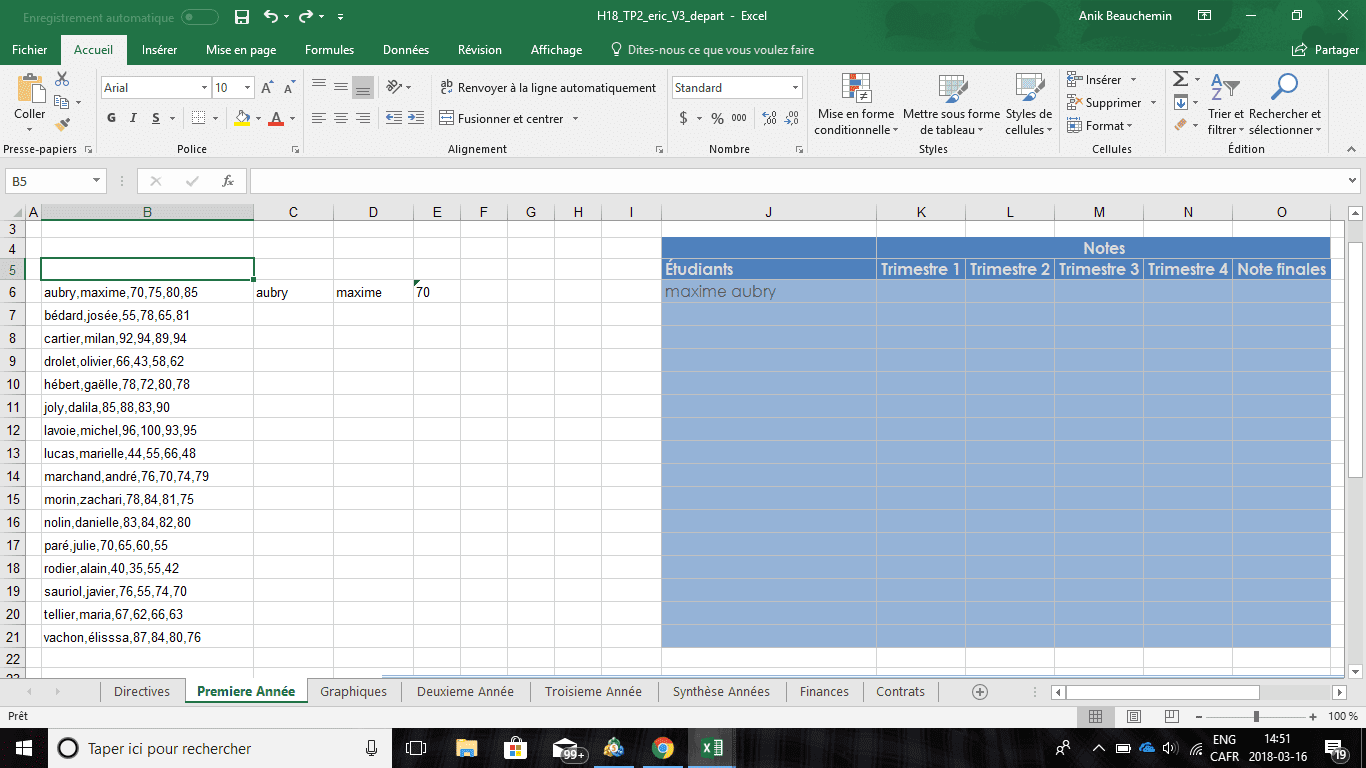This screenshot has width=1366, height=768.
Task: Expand the Arial font name dropdown
Action: [204, 88]
